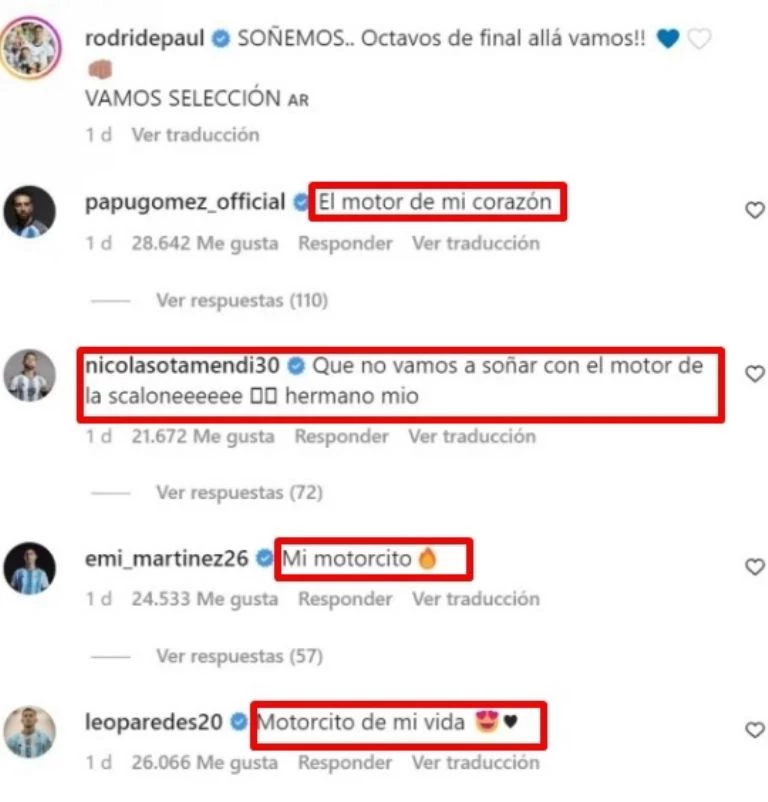This screenshot has height=802, width=768.
Task: Reply to papugomez_official via Responder
Action: [x=346, y=243]
